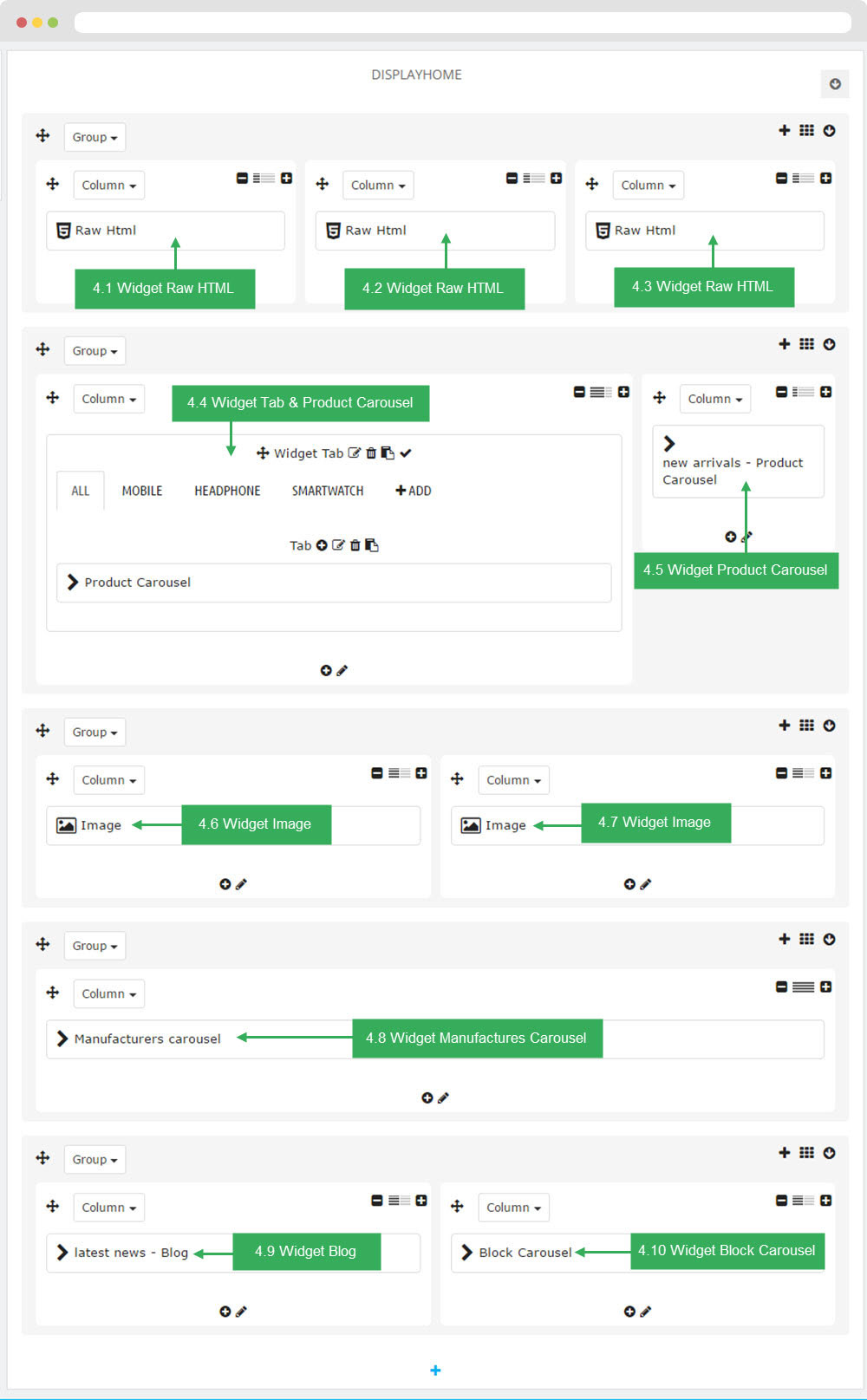
Task: Open the Group dropdown above Raw Html columns
Action: point(95,137)
